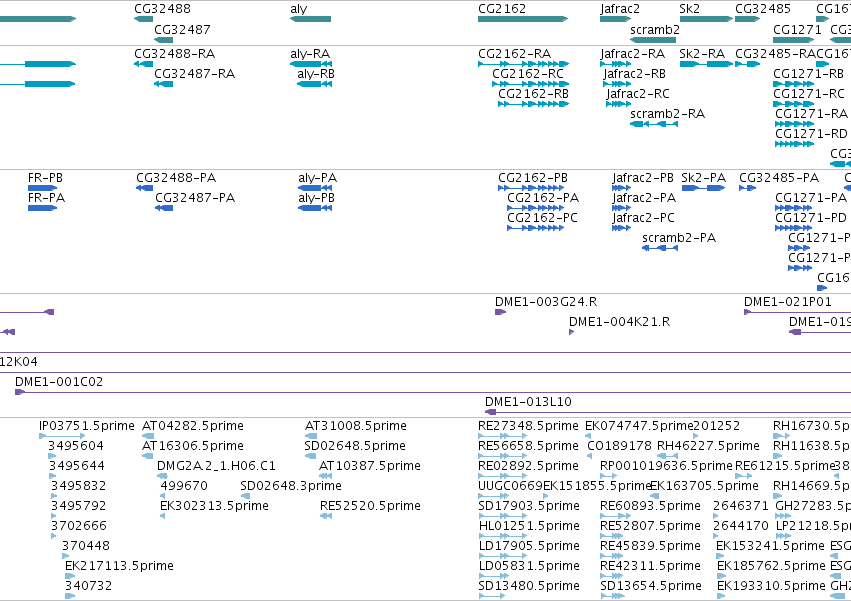
Task: Click protein CG2162-PA
Action: point(536,208)
